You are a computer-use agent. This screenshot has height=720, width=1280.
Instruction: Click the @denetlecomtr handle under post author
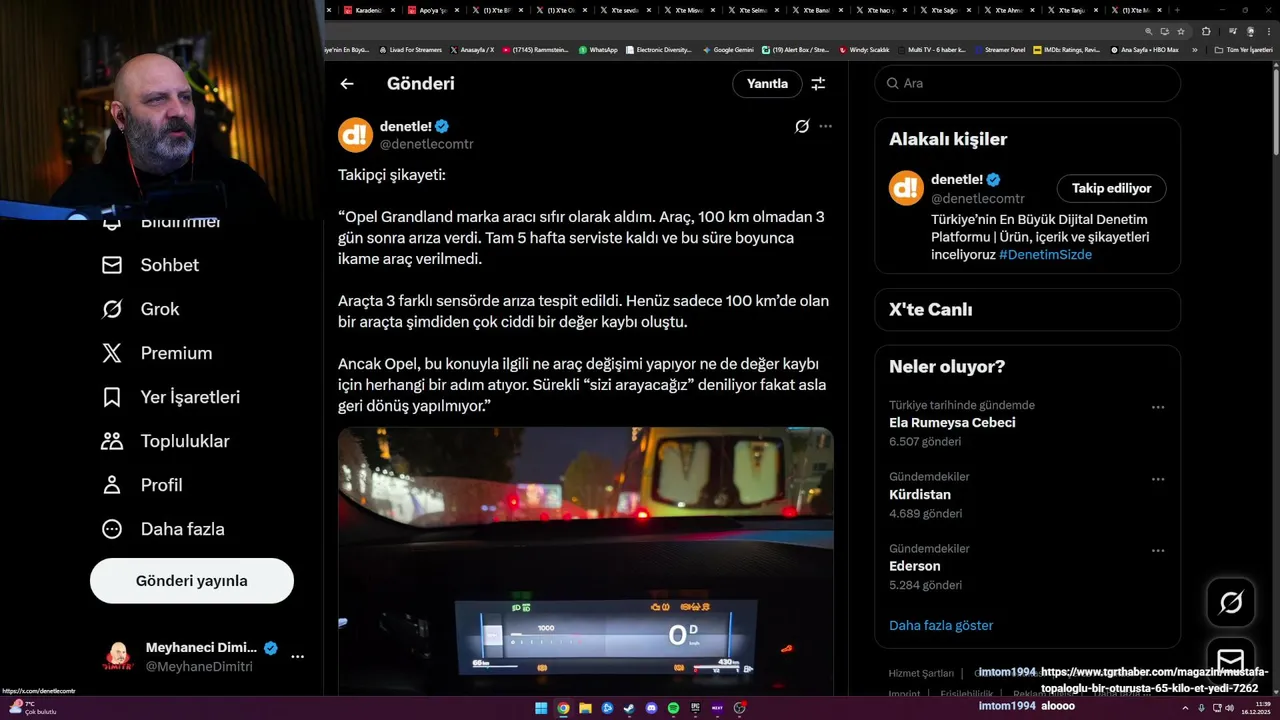click(426, 144)
